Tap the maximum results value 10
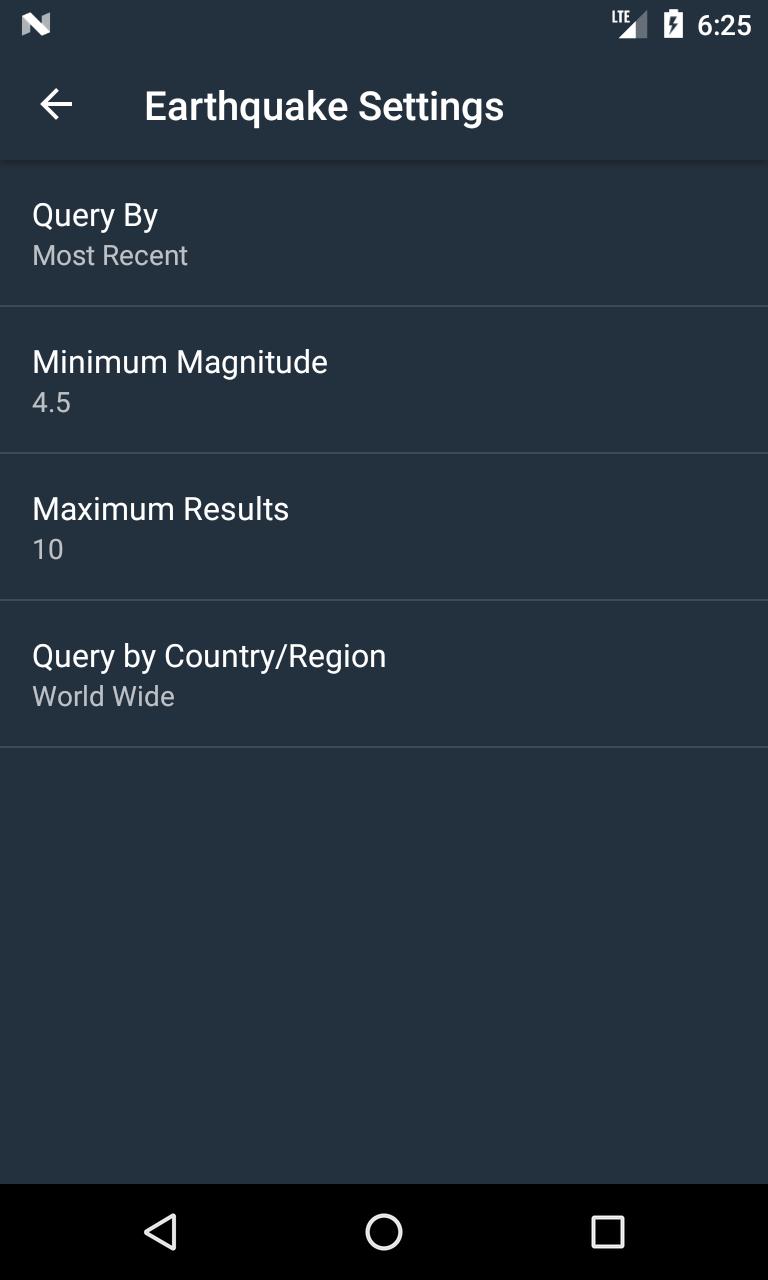The width and height of the screenshot is (768, 1280). (48, 550)
